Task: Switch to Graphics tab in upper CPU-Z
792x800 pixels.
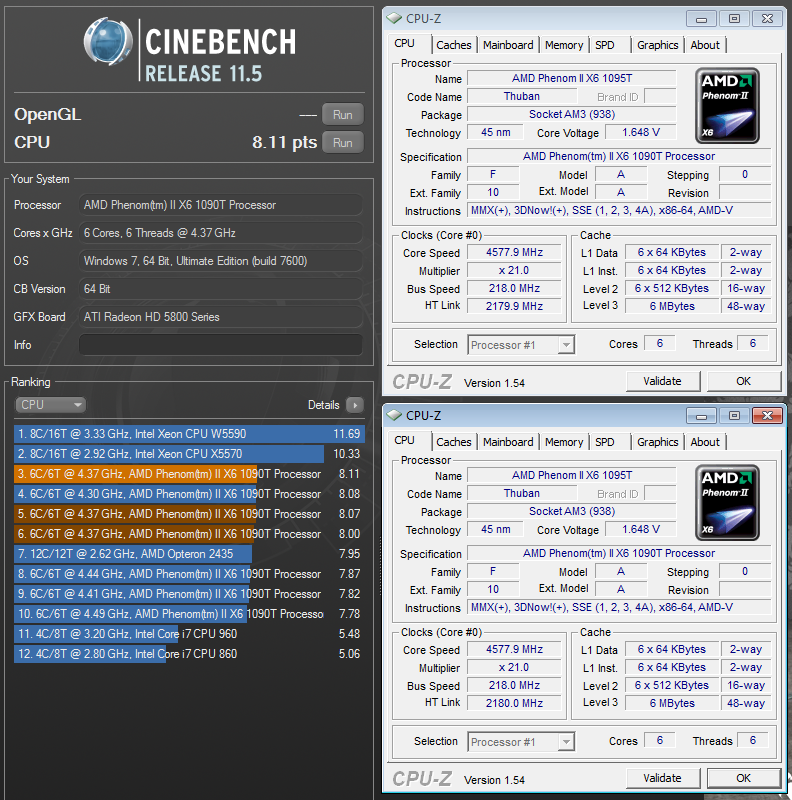Action: click(657, 45)
